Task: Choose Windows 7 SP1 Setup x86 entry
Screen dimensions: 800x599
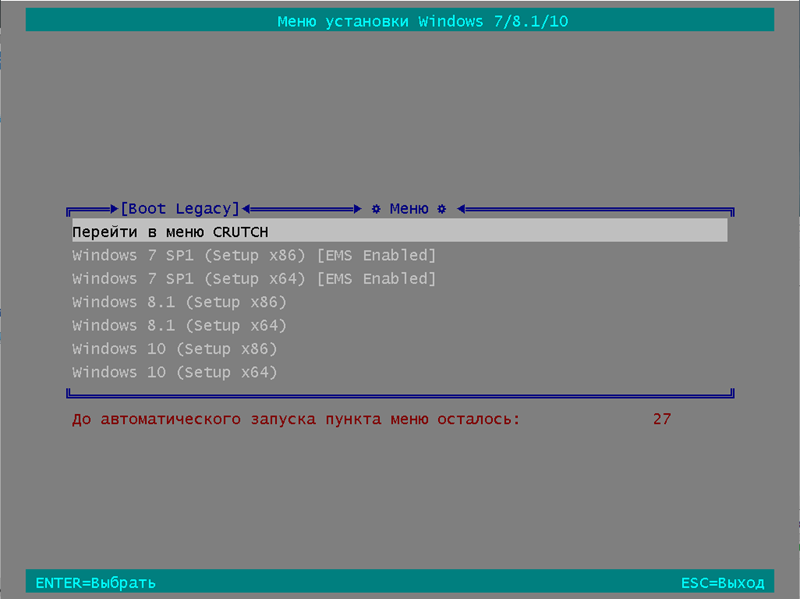Action: point(254,255)
